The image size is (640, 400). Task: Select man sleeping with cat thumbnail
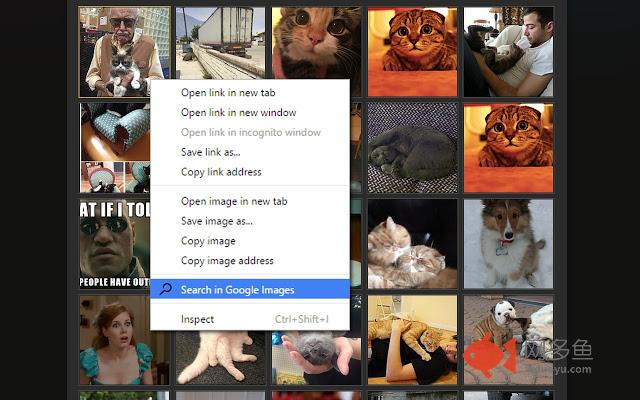508,52
